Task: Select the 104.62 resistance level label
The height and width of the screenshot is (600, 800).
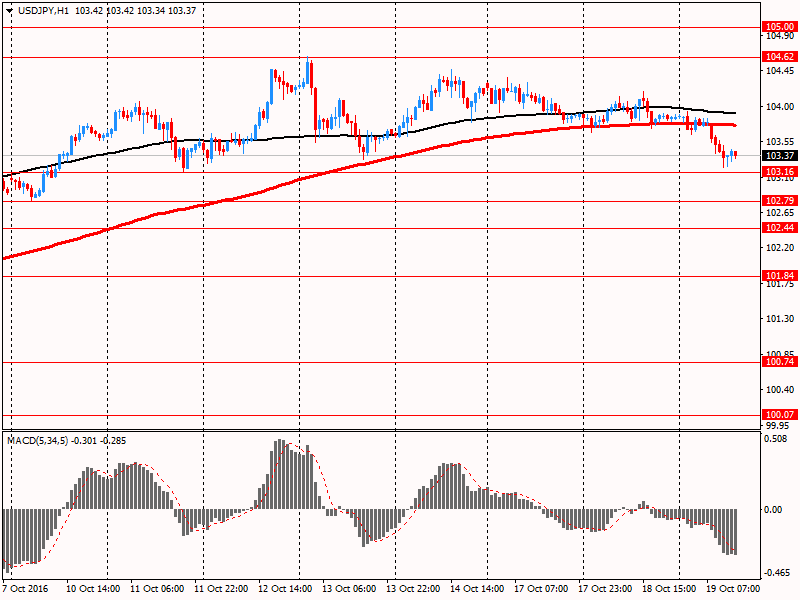Action: 780,57
